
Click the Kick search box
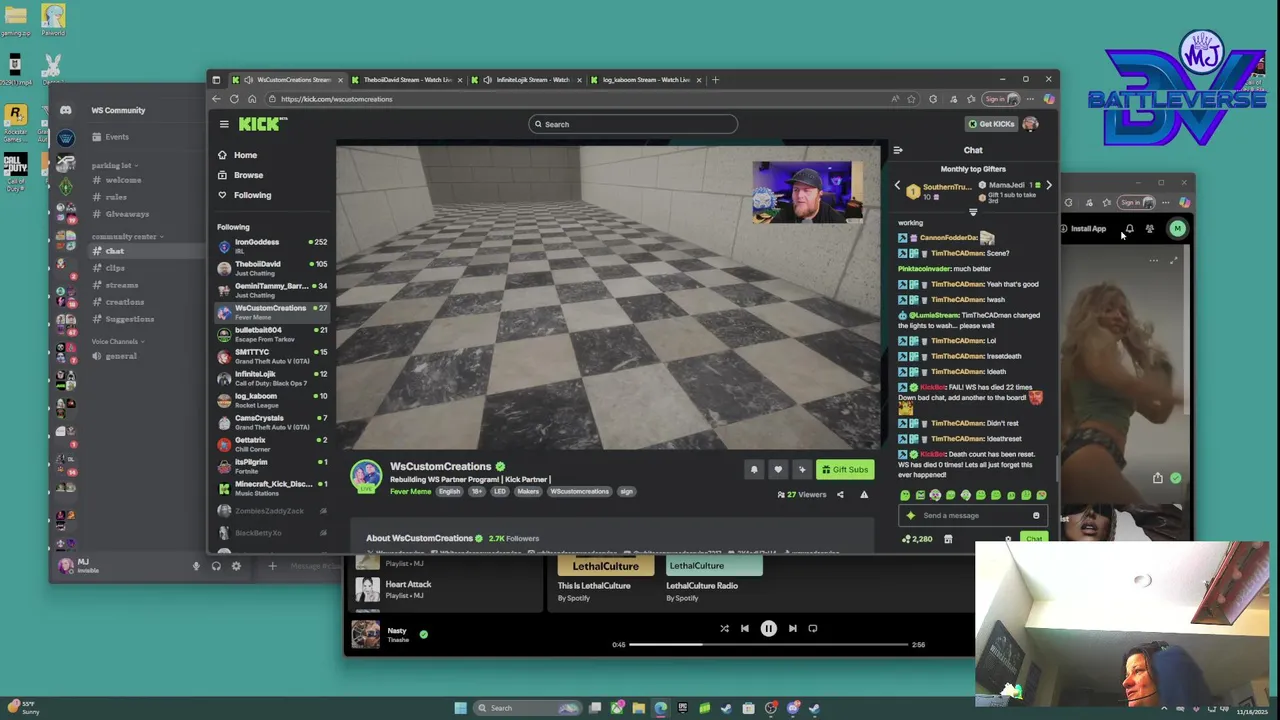633,124
